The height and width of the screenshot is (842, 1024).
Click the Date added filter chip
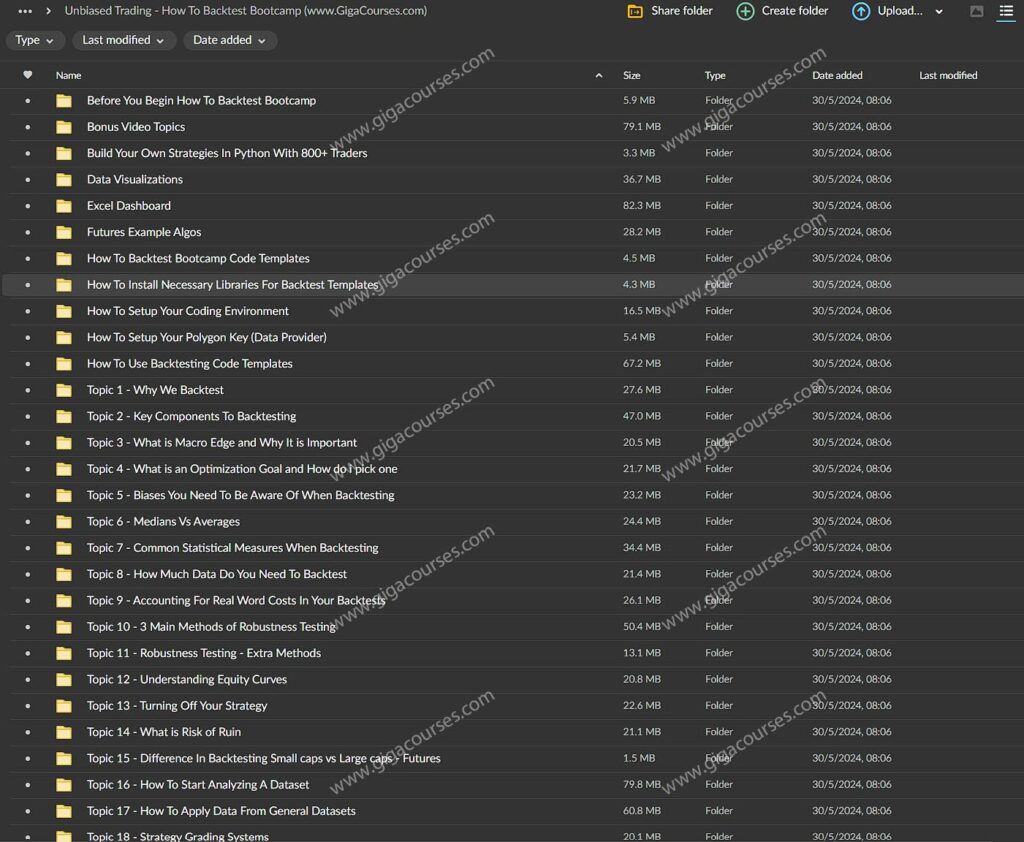[231, 40]
